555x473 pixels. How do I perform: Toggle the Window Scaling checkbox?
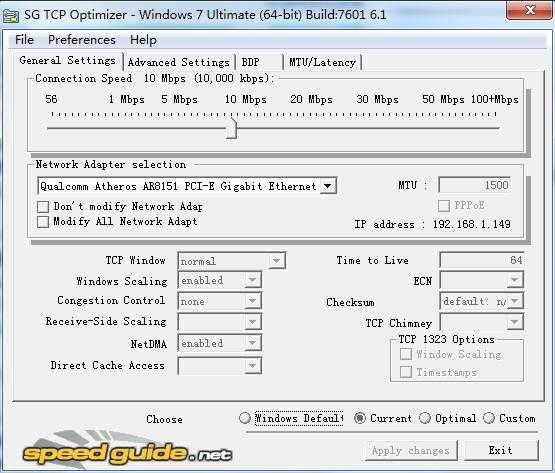(406, 354)
